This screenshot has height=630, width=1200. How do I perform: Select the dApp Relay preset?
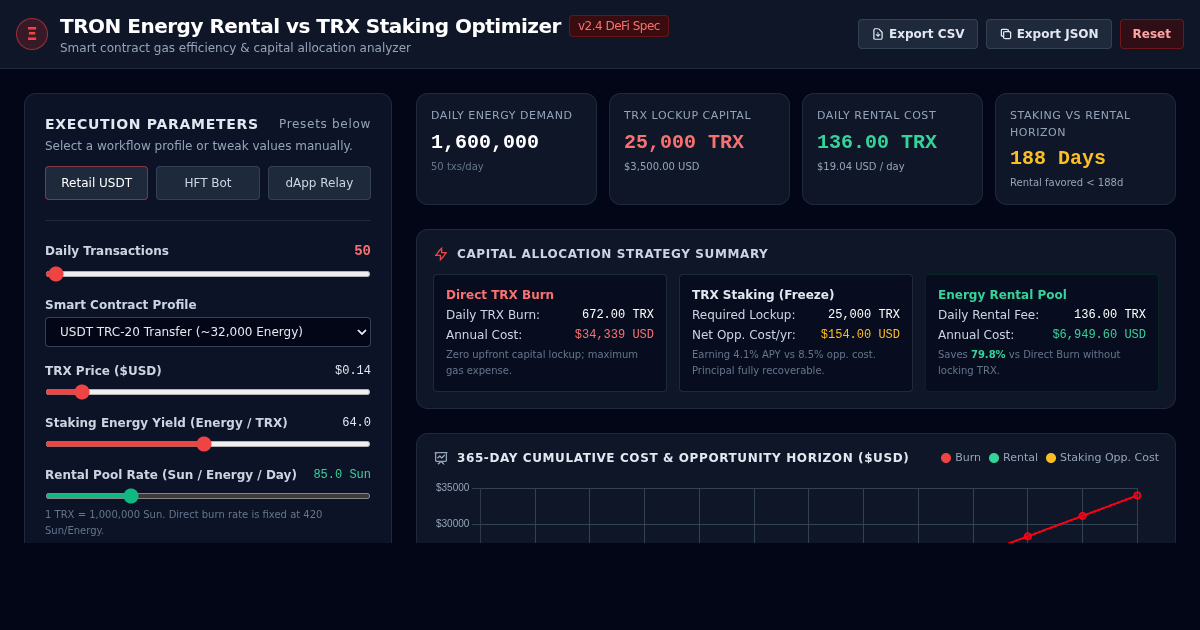pos(319,183)
